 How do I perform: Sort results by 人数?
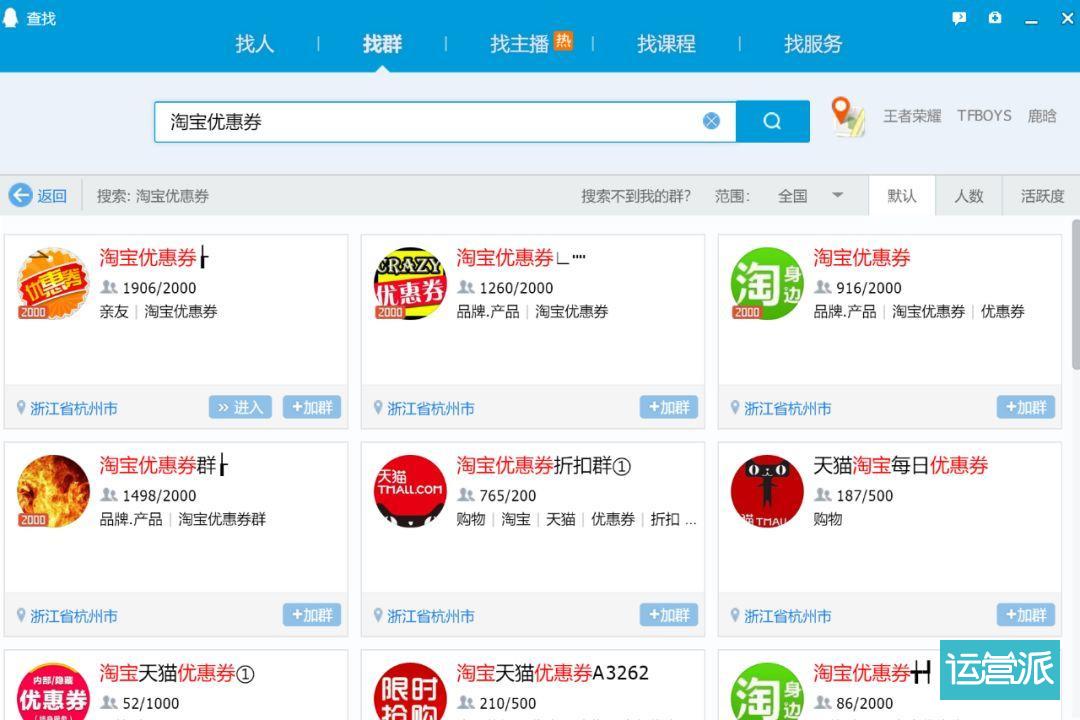pos(968,196)
